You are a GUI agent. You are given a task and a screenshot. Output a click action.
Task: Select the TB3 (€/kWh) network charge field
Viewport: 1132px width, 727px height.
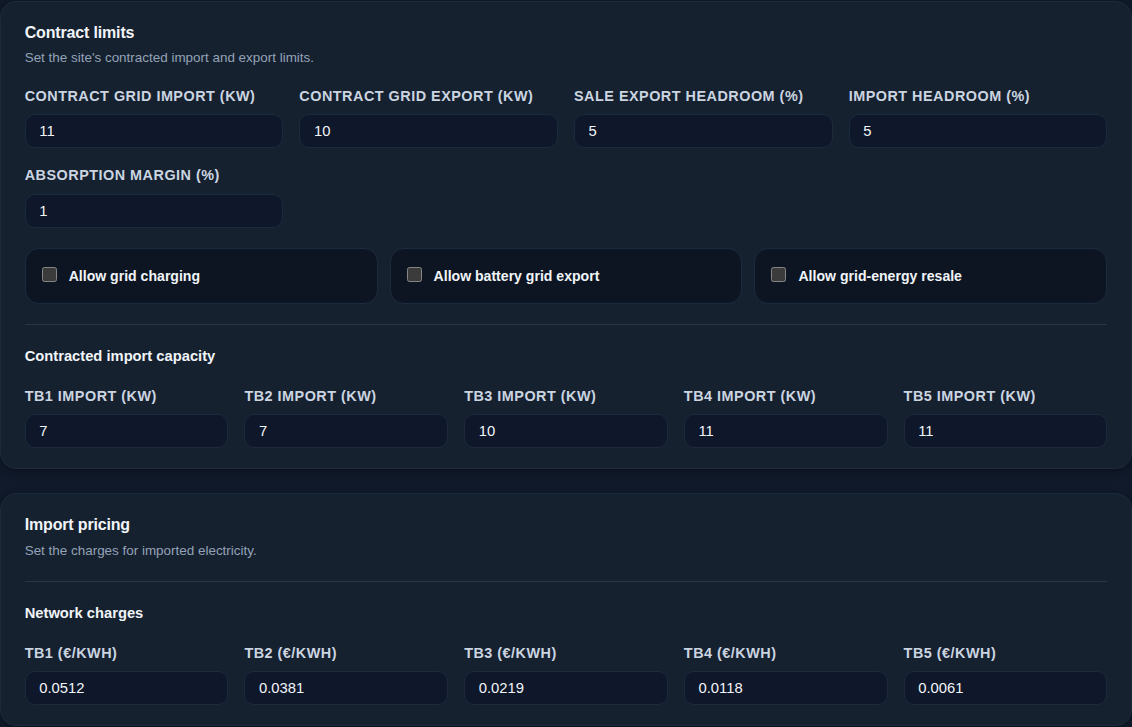(x=566, y=688)
